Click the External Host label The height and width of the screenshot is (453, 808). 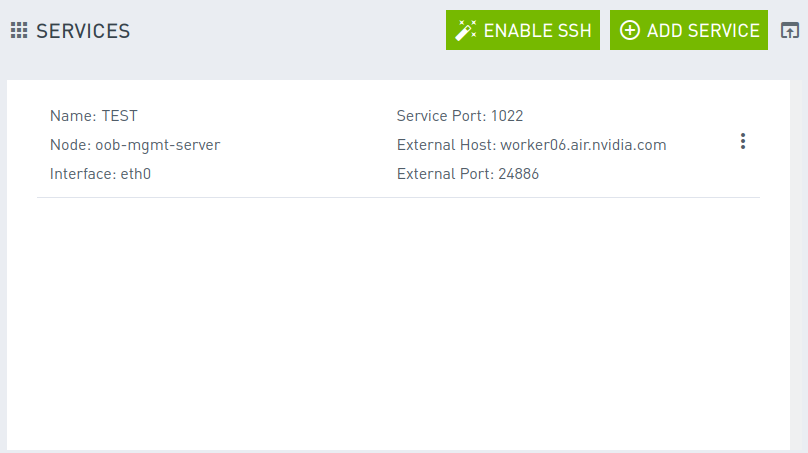(x=446, y=145)
